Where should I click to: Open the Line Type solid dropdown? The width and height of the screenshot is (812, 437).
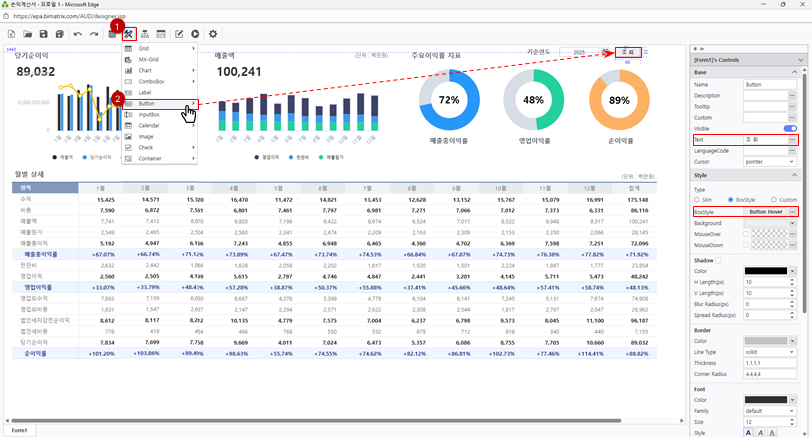coord(772,351)
